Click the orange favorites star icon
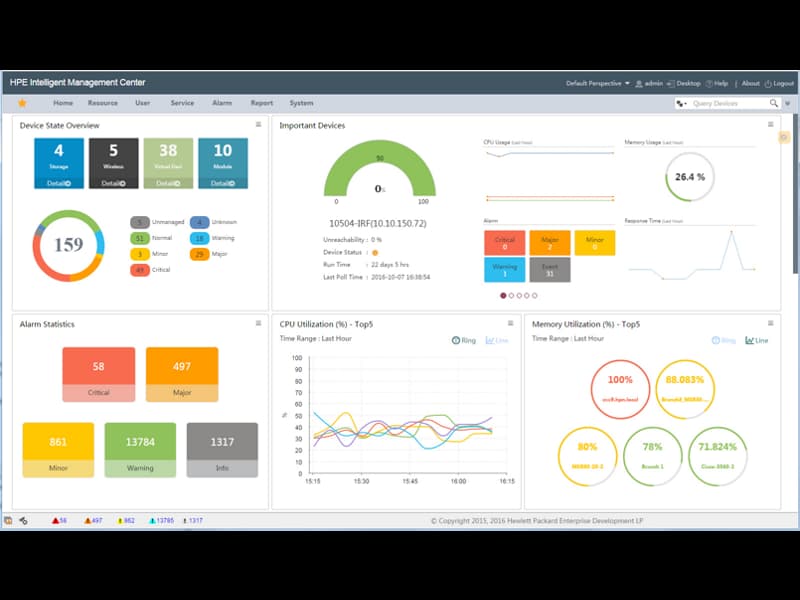Viewport: 800px width, 600px height. (x=22, y=103)
